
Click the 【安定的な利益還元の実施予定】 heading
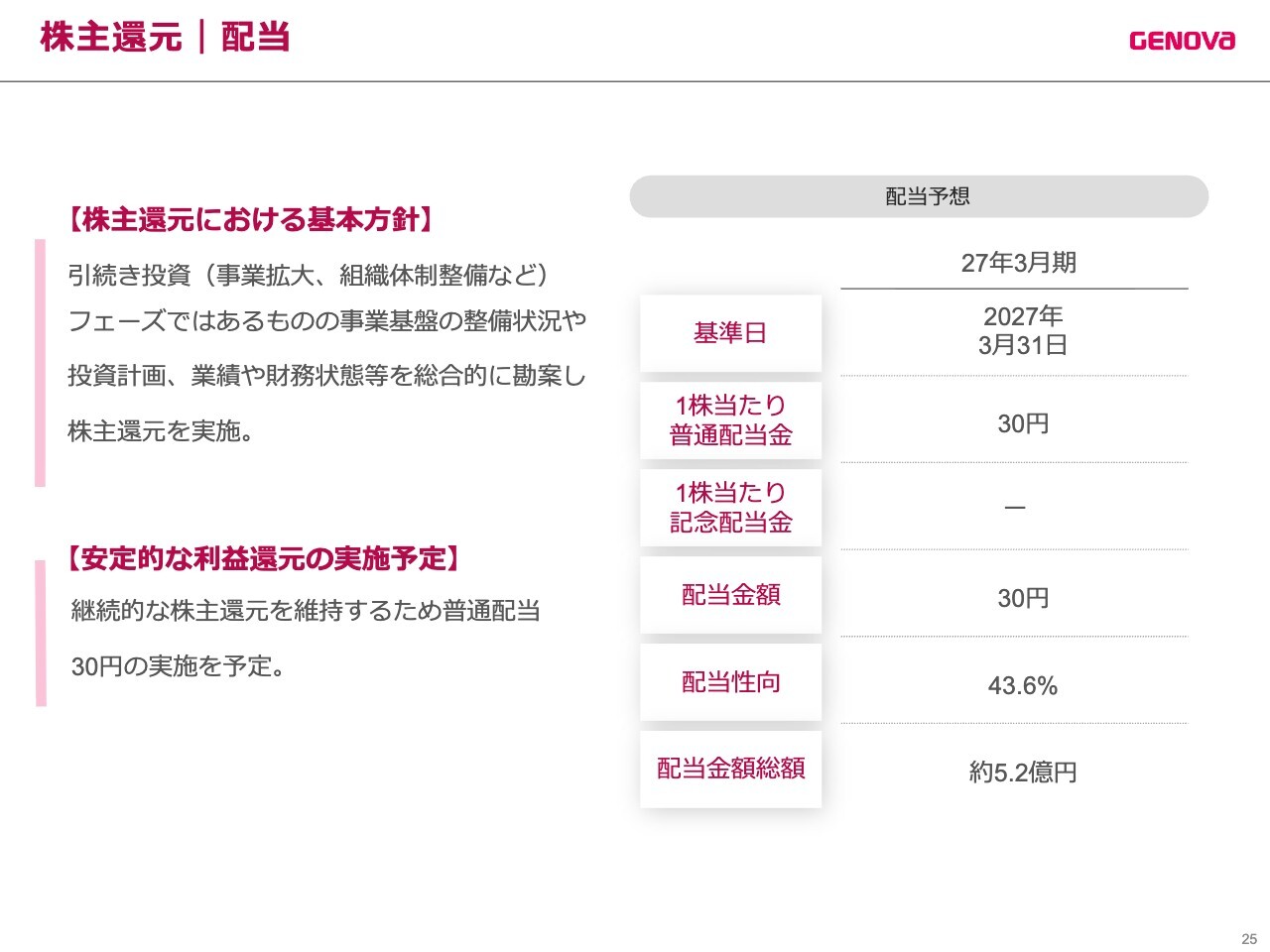coord(264,558)
